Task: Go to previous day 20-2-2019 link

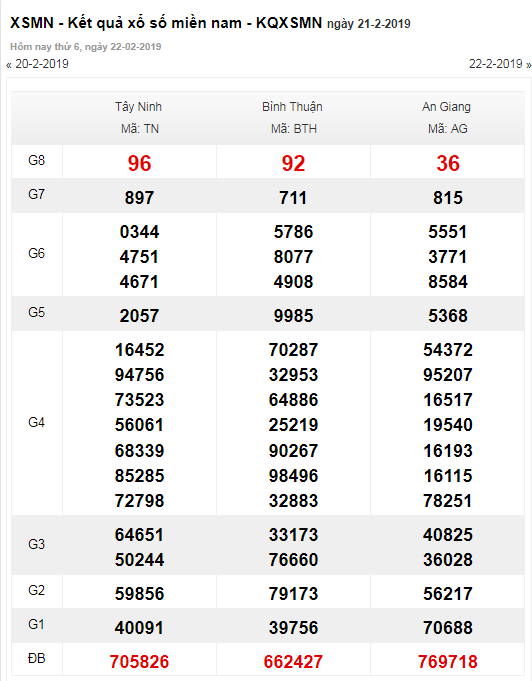Action: [37, 64]
